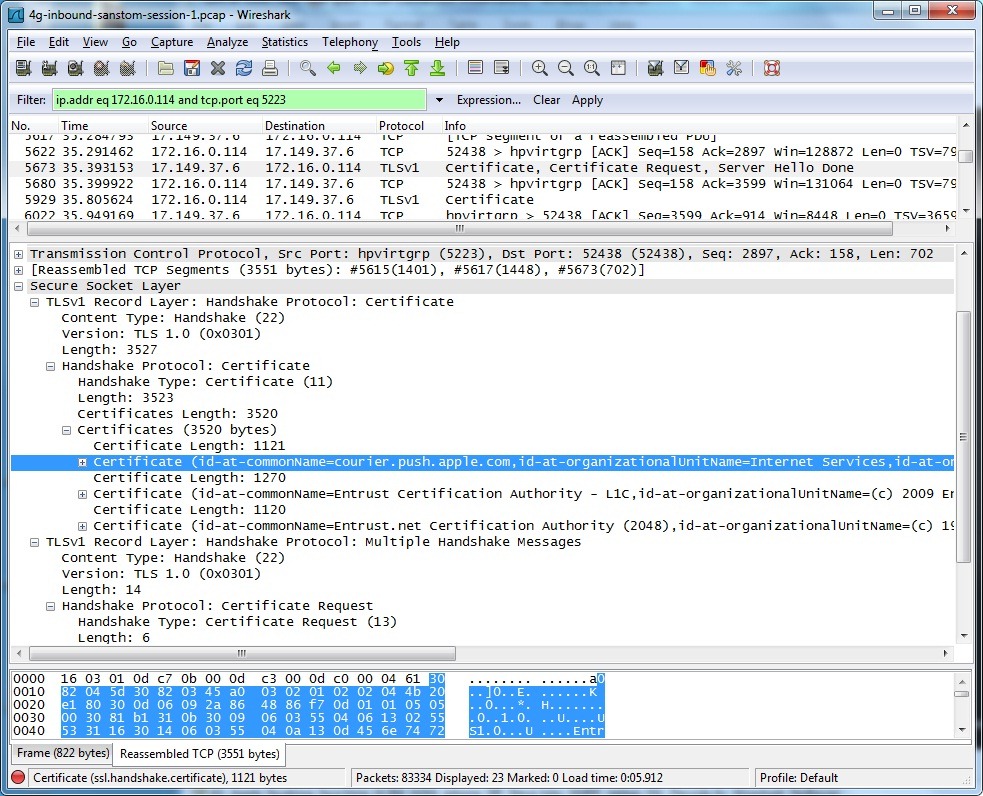The height and width of the screenshot is (796, 983).
Task: Open the list of capture interfaces
Action: (x=23, y=68)
